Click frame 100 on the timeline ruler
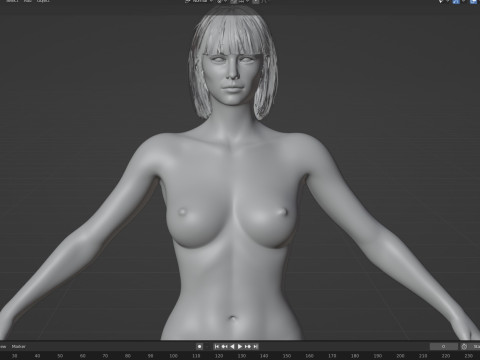Image resolution: width=480 pixels, height=360 pixels. [173, 356]
